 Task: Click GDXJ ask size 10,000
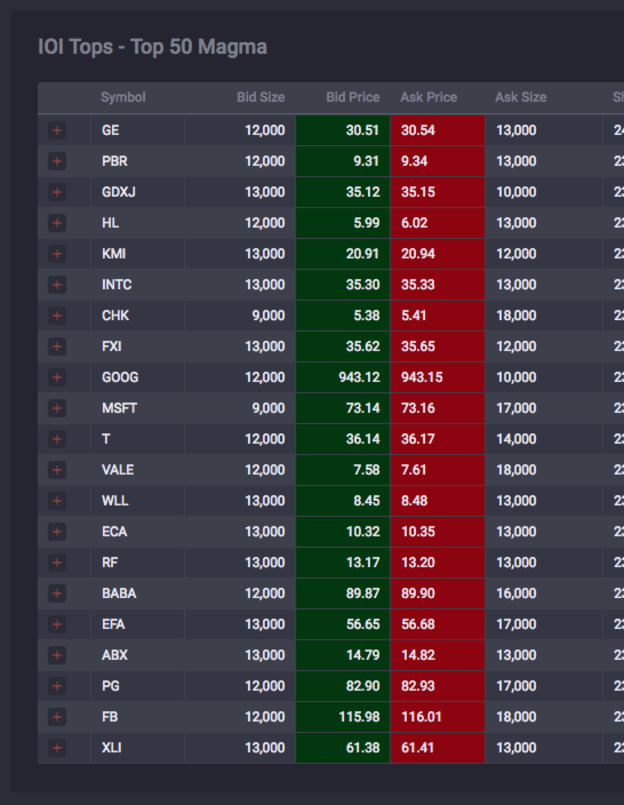543,192
